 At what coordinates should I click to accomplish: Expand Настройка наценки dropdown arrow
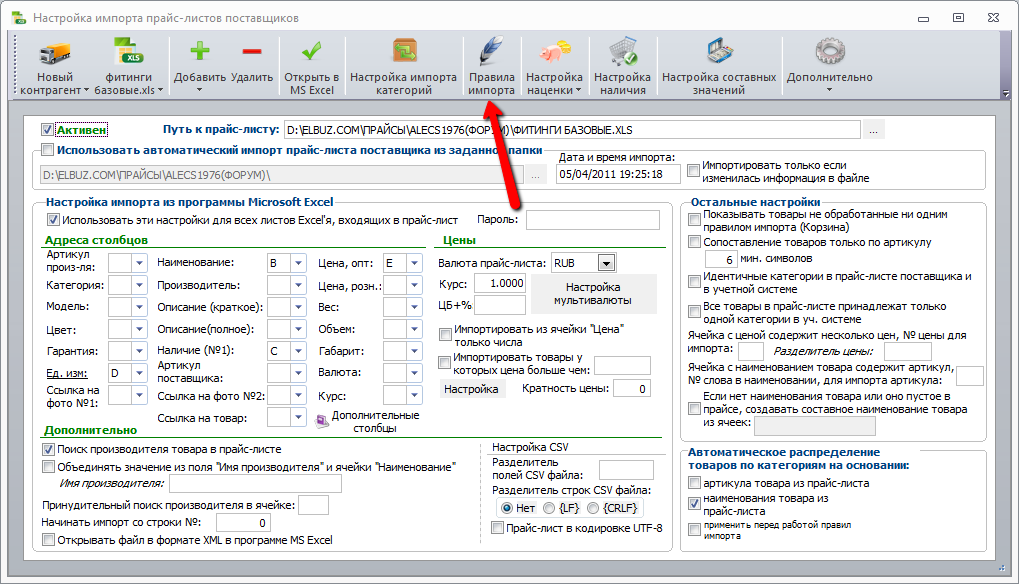coord(578,90)
